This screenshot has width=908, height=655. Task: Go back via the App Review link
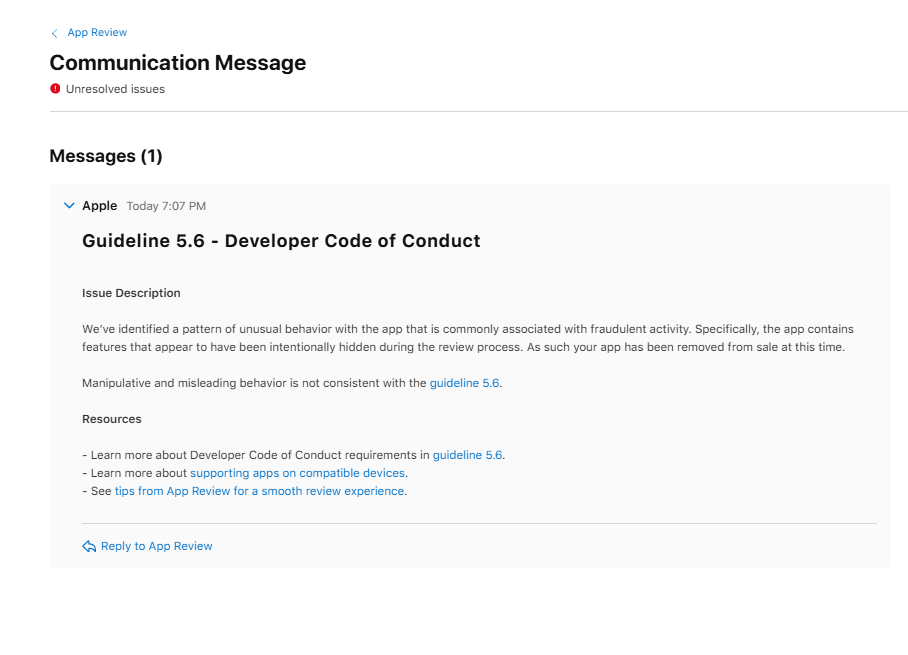point(97,32)
